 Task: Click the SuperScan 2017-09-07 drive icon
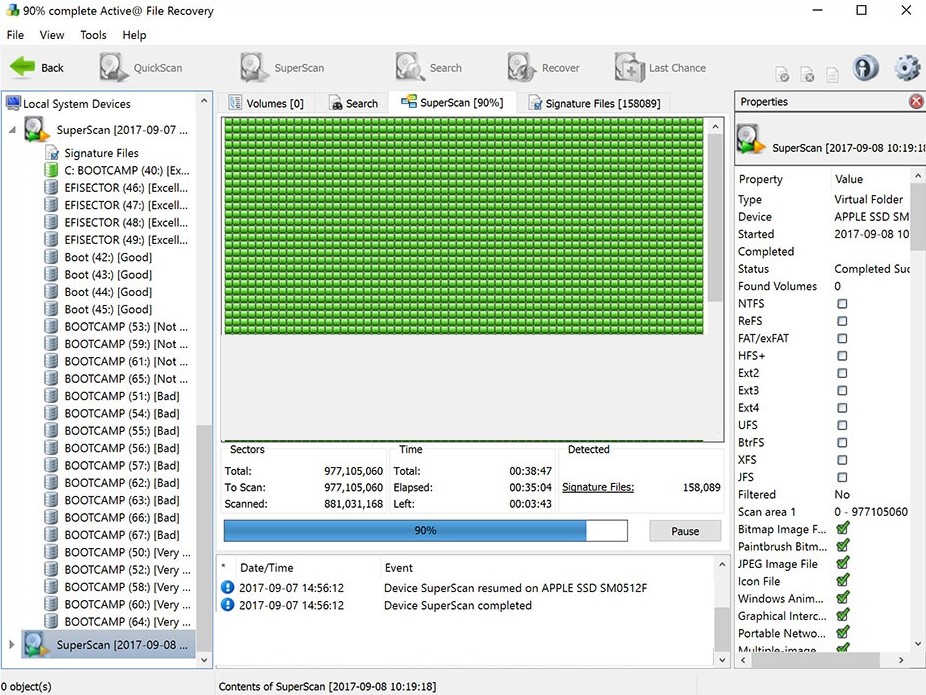pyautogui.click(x=37, y=129)
